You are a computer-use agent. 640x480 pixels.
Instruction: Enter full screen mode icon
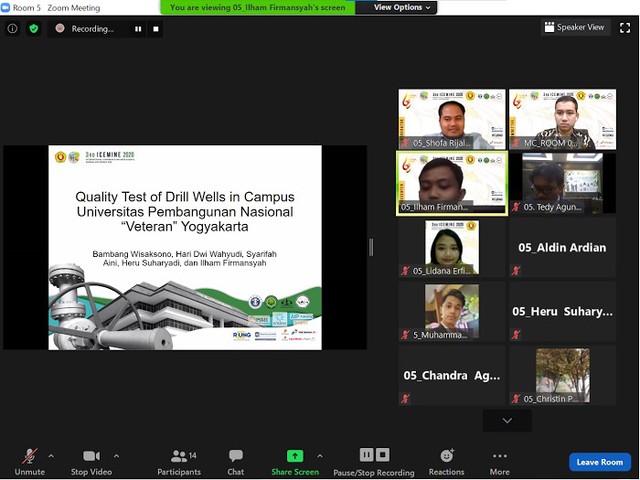click(627, 27)
